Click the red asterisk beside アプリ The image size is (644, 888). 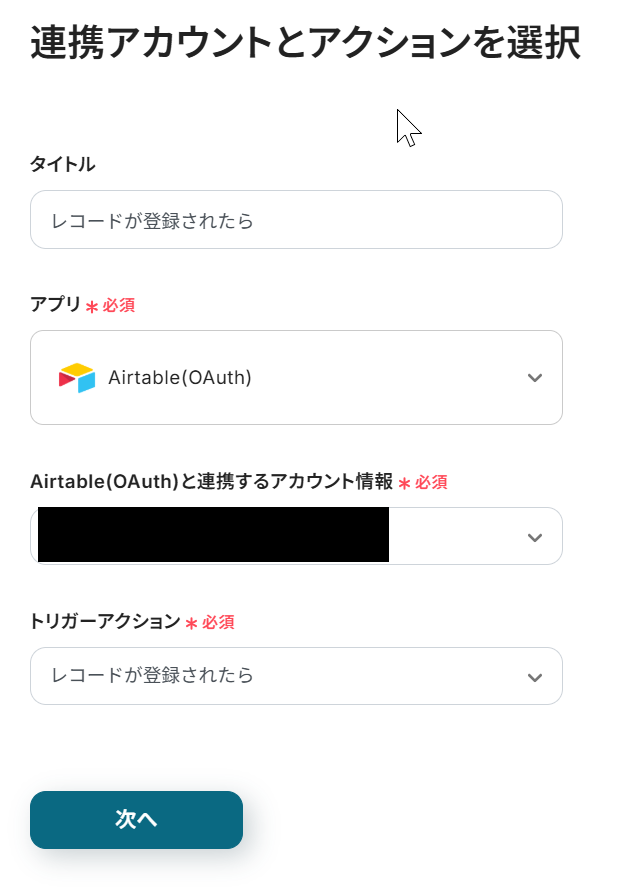[x=92, y=307]
